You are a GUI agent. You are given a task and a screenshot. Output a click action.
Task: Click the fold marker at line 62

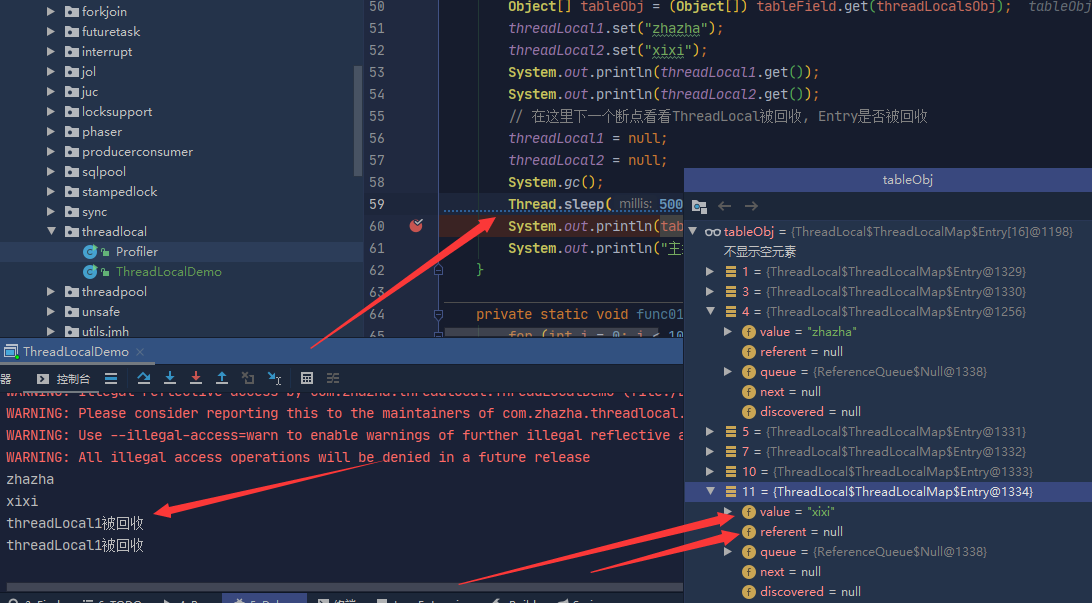pyautogui.click(x=438, y=270)
